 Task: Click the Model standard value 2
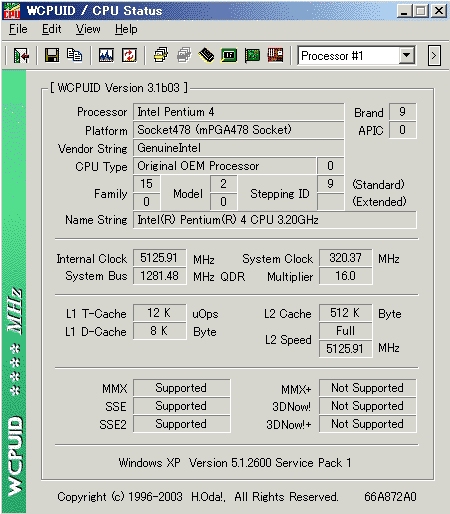(224, 184)
